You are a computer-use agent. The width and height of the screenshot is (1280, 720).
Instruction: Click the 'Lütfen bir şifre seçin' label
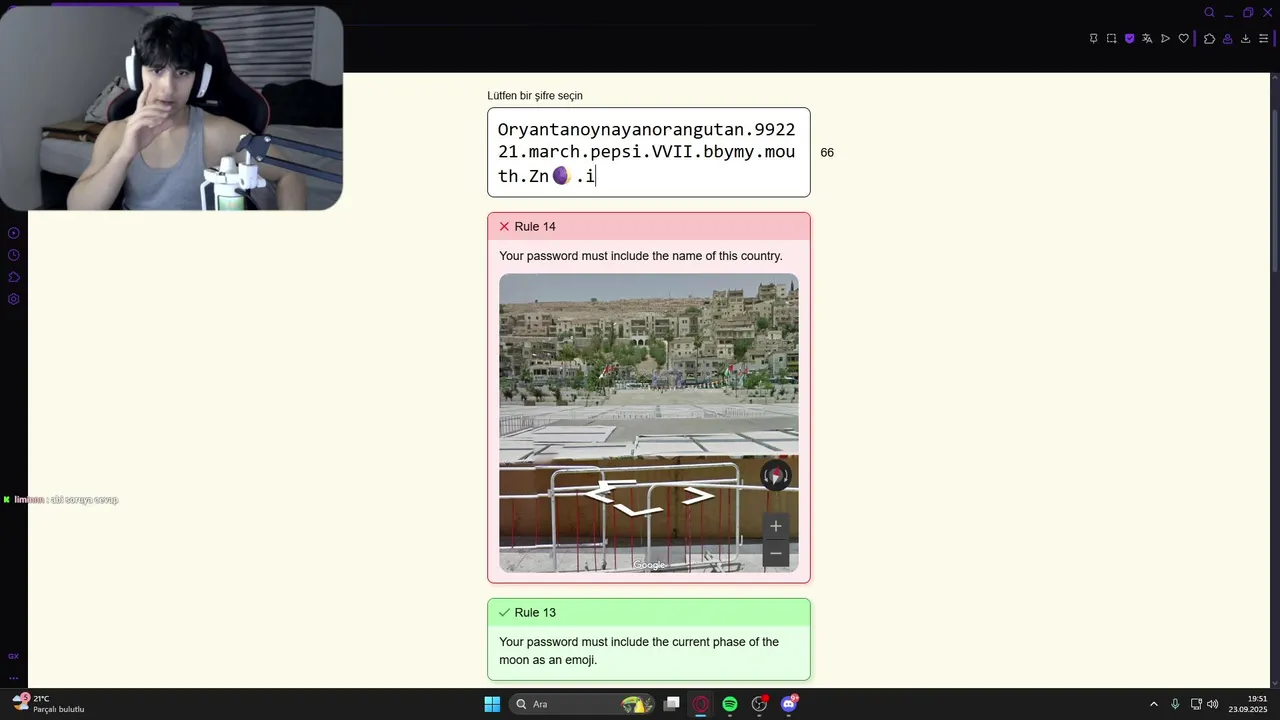click(x=535, y=96)
